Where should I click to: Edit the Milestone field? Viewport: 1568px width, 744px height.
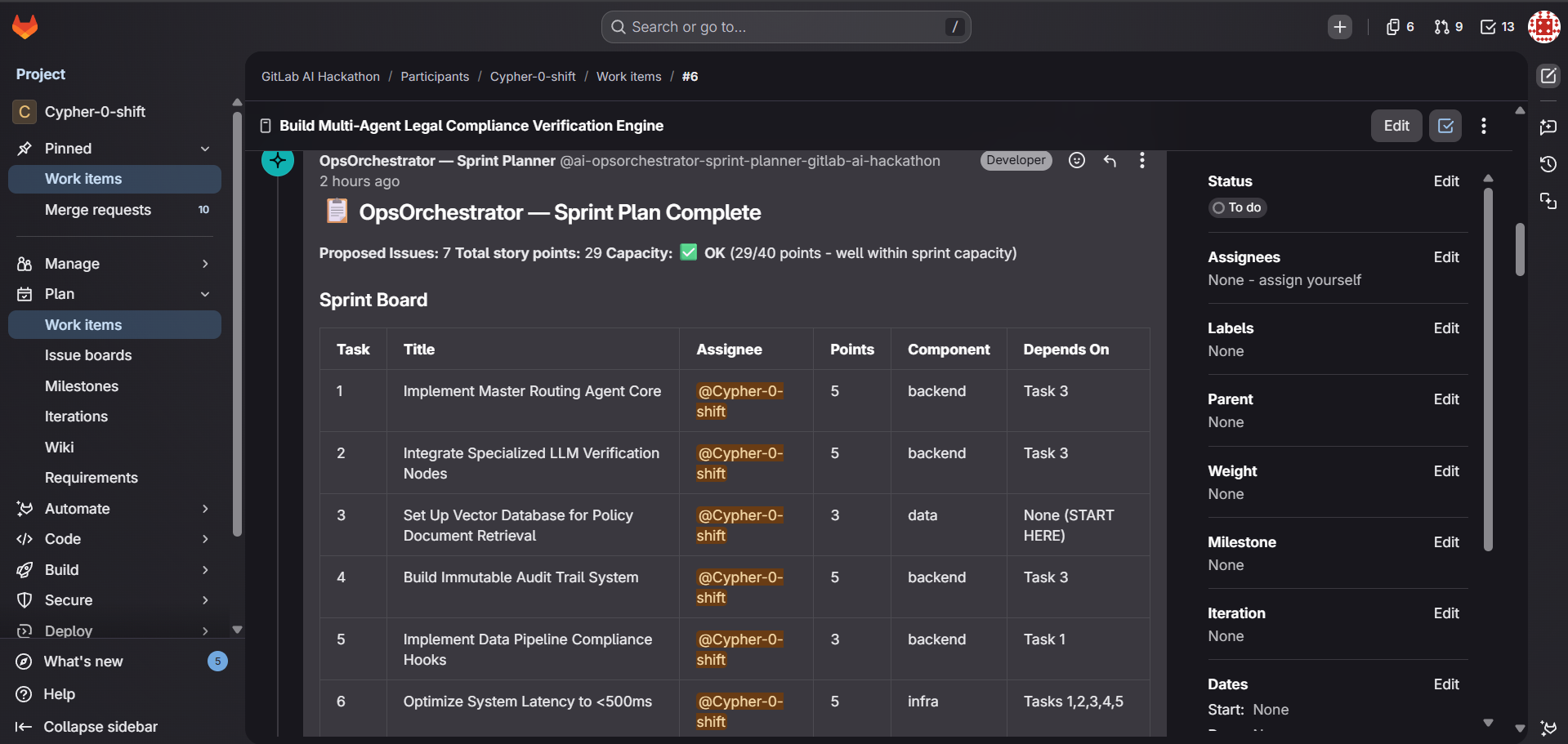(x=1446, y=542)
